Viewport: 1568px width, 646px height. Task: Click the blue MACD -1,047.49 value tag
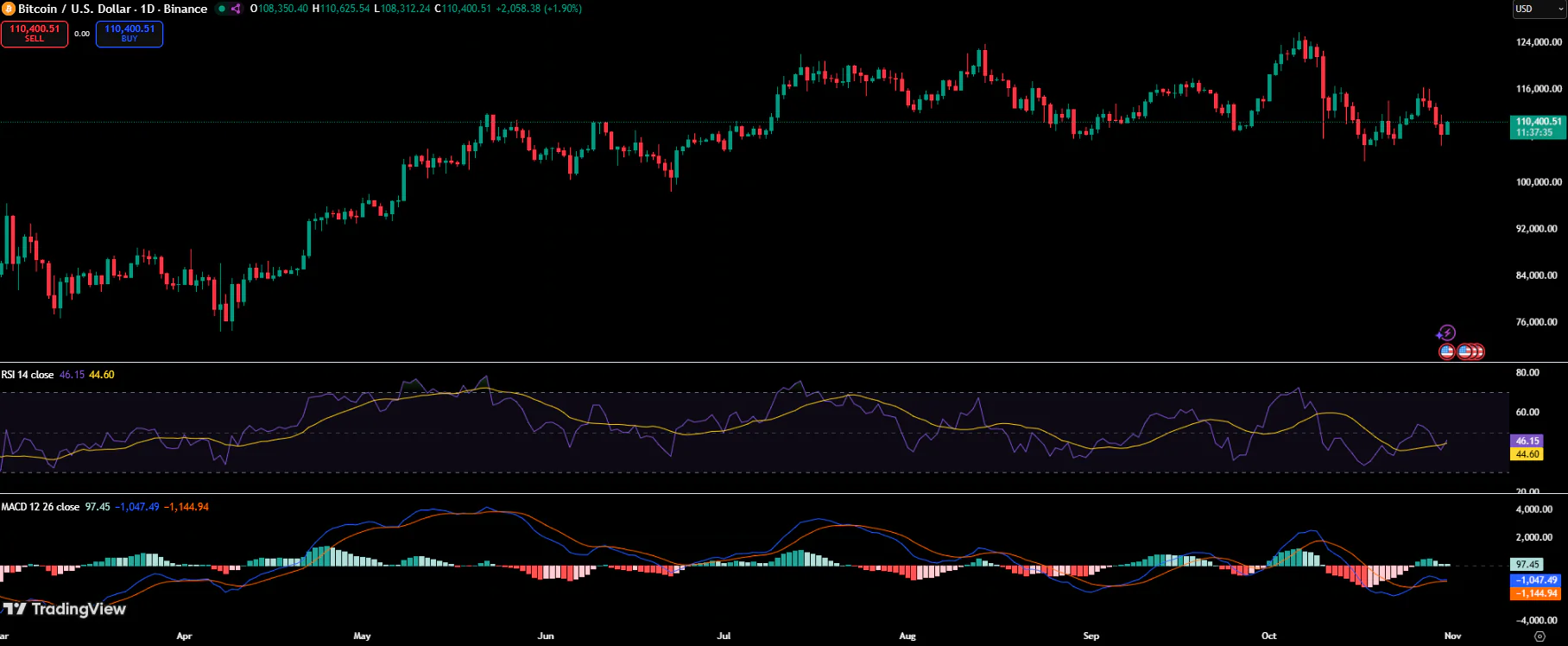pyautogui.click(x=1537, y=580)
